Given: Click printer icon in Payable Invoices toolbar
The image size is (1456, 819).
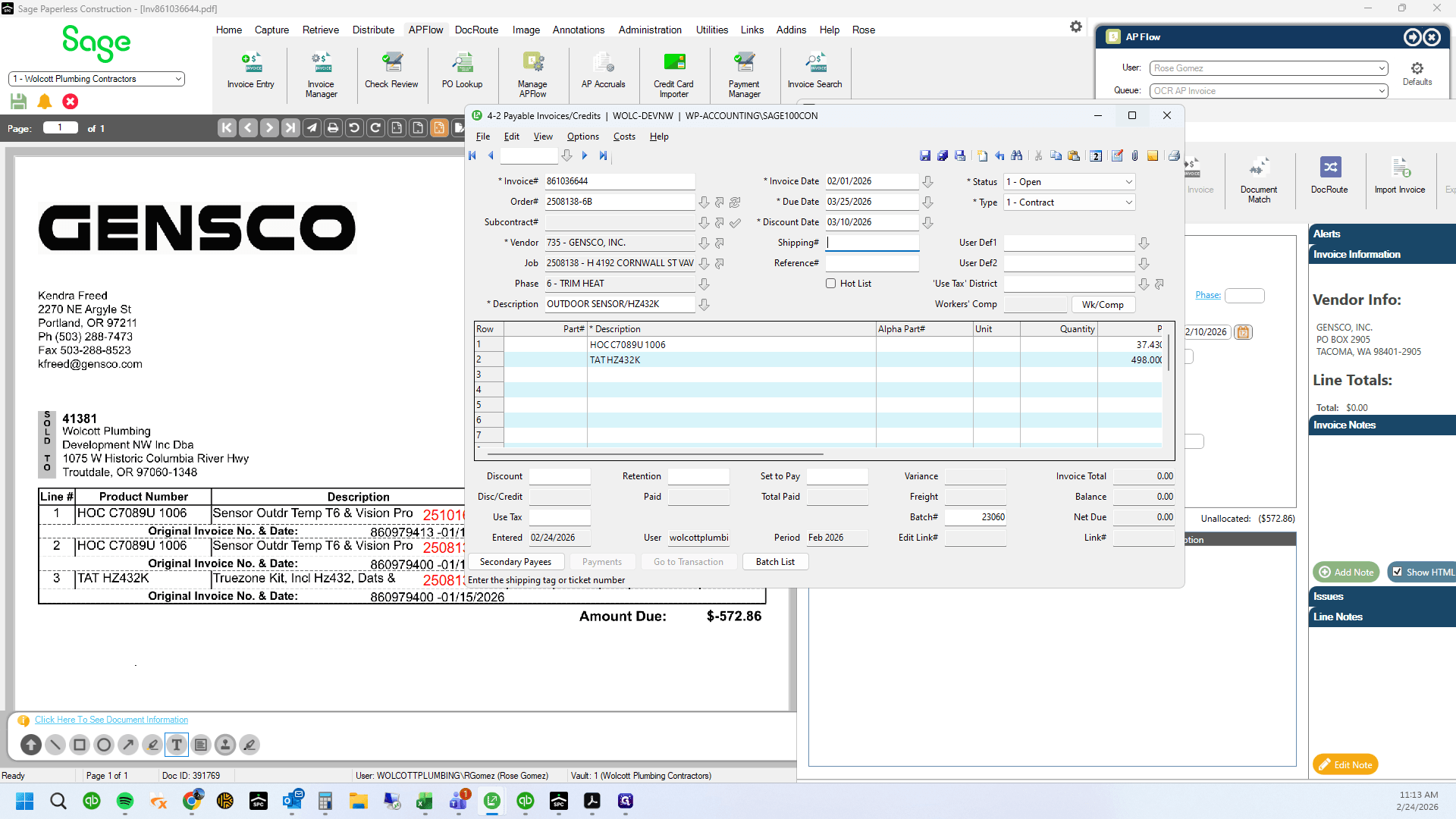Looking at the screenshot, I should coord(1174,155).
